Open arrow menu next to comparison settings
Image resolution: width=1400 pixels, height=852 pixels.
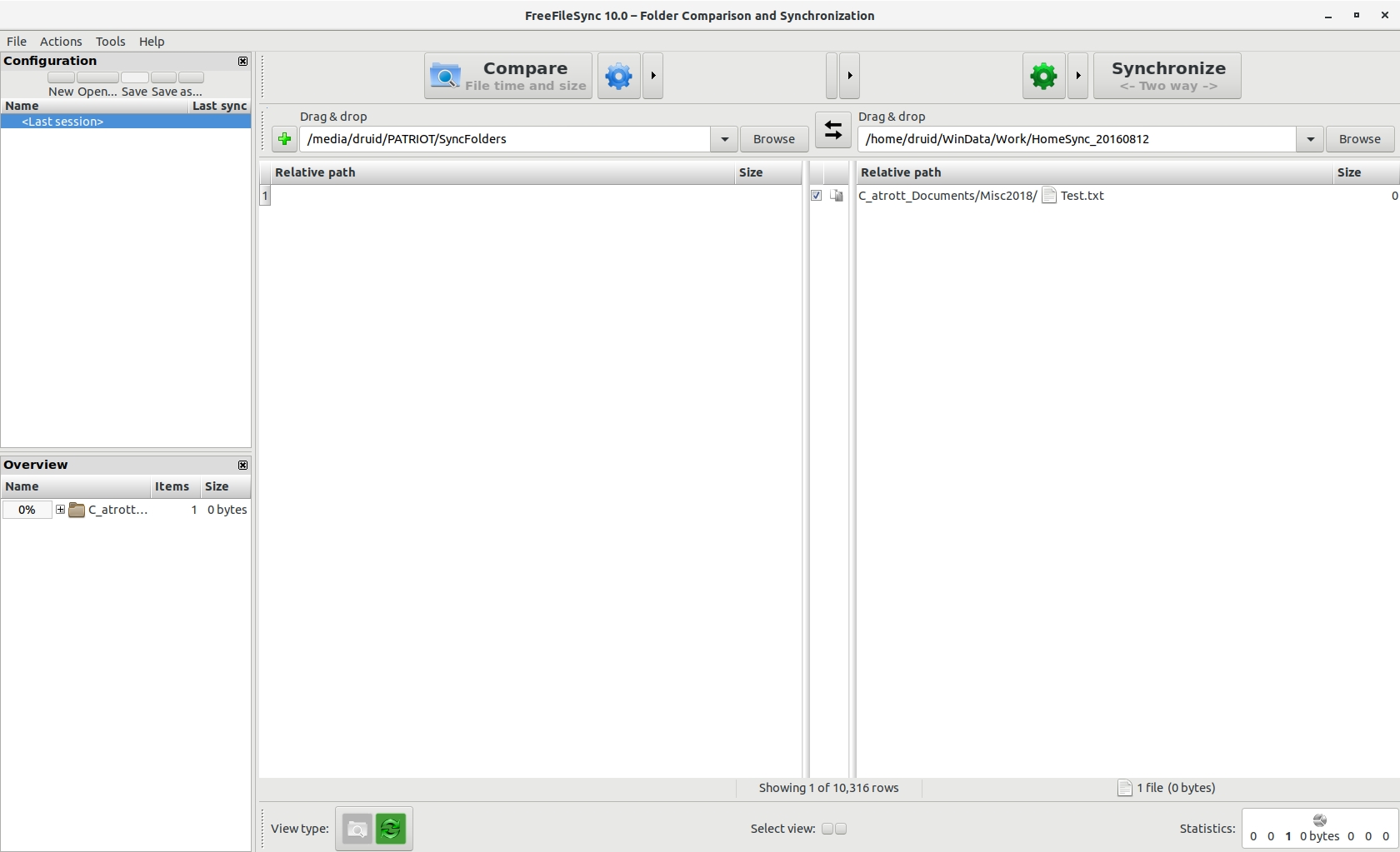(653, 77)
